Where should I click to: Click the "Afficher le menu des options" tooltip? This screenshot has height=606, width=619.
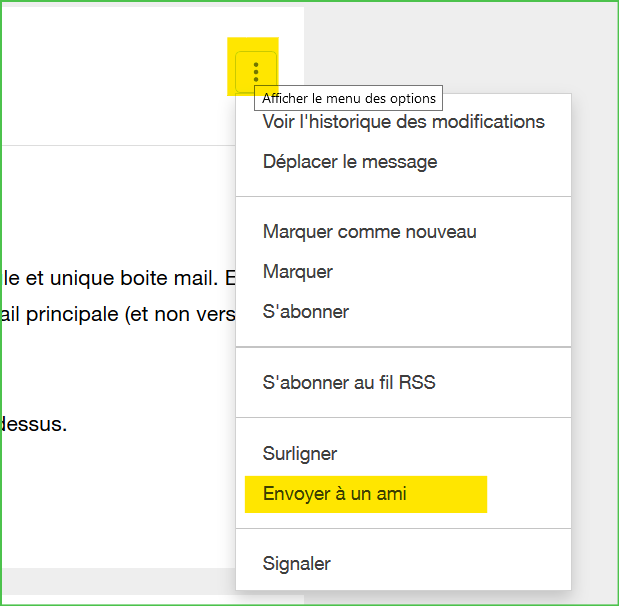coord(348,98)
